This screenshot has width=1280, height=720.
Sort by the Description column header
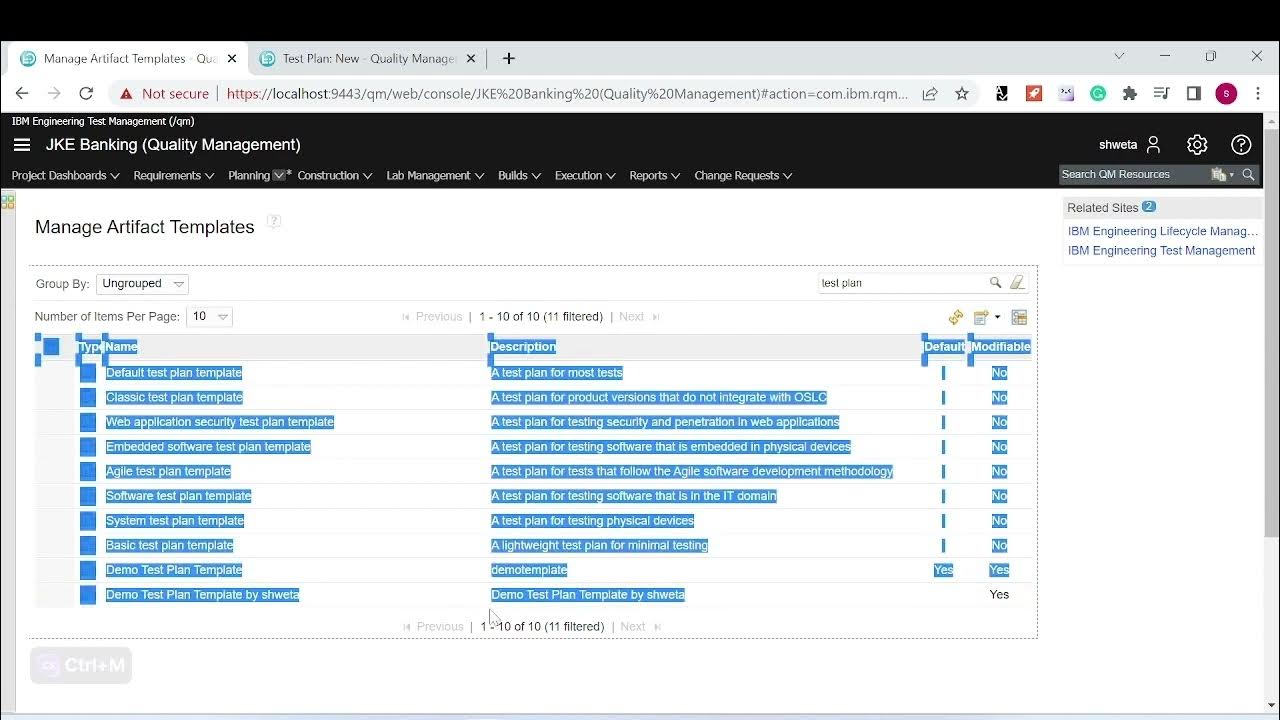click(x=523, y=347)
